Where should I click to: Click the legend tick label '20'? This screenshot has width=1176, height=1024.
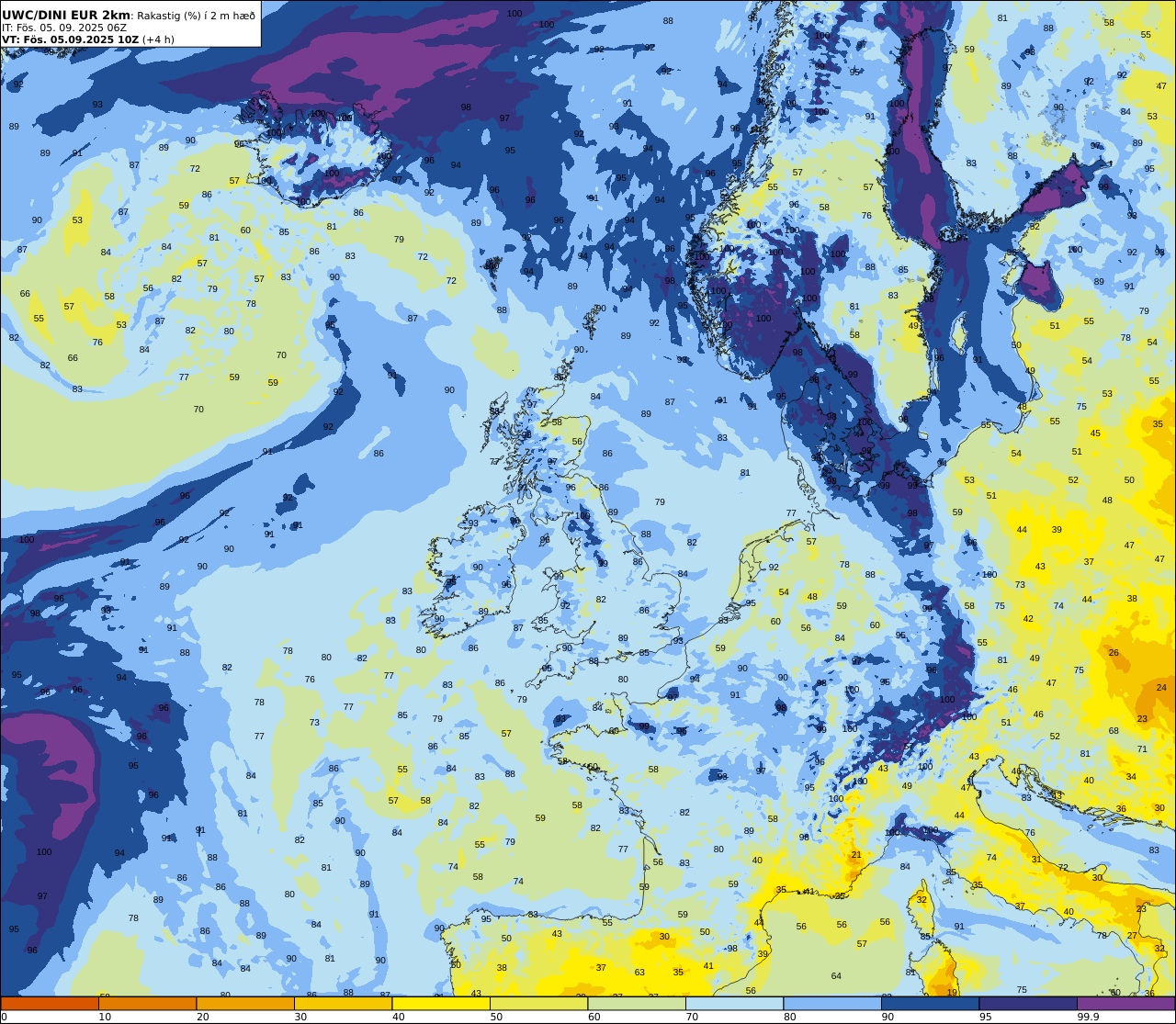[202, 1017]
